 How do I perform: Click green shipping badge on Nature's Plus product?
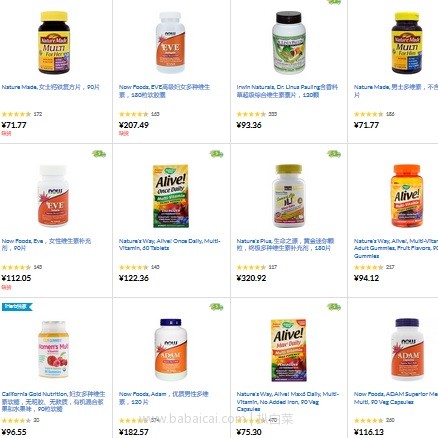point(334,154)
